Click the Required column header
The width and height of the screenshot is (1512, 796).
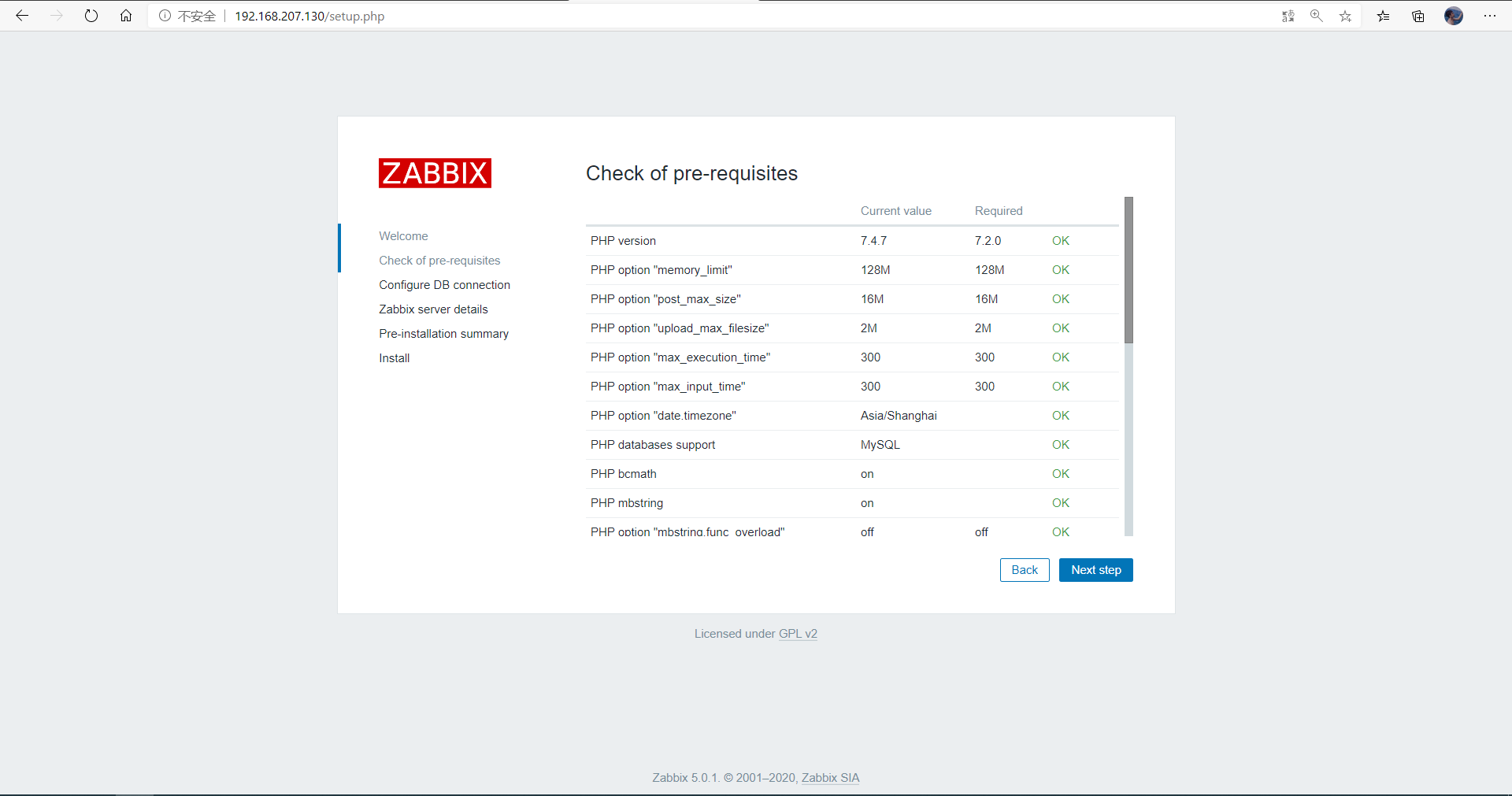pyautogui.click(x=999, y=211)
